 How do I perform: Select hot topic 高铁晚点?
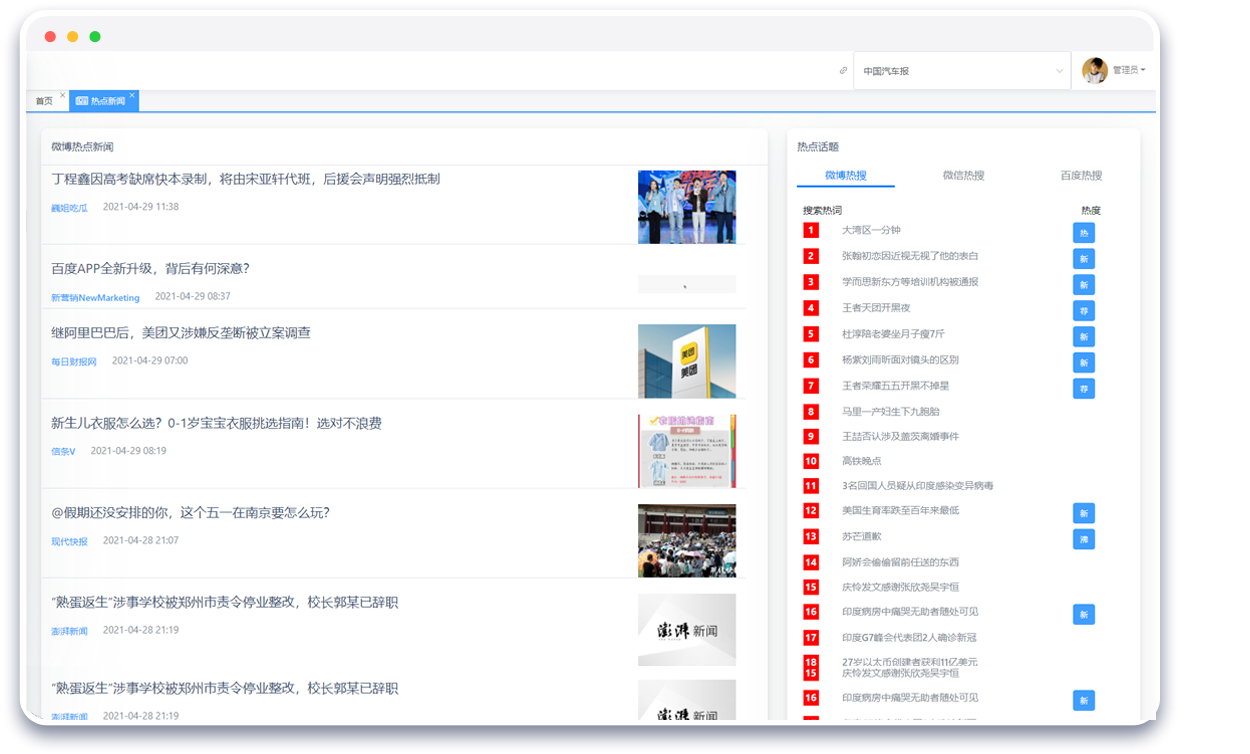tap(862, 461)
